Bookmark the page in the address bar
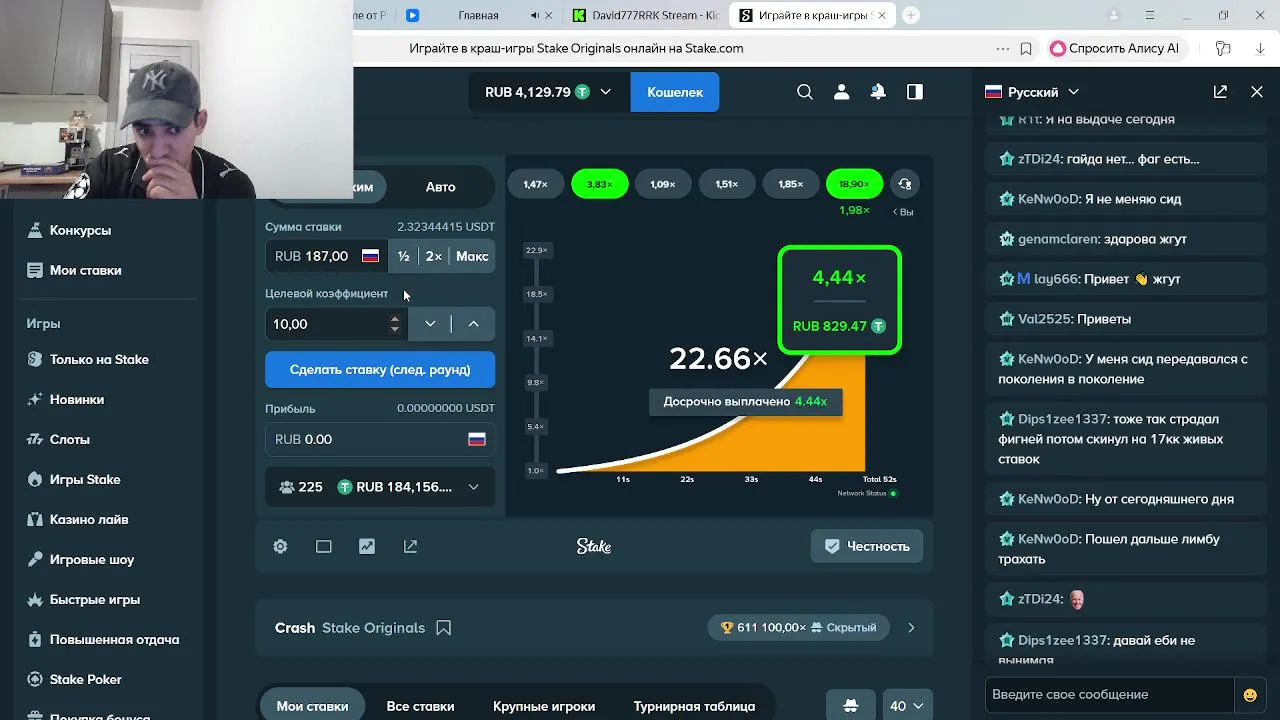 (1026, 48)
